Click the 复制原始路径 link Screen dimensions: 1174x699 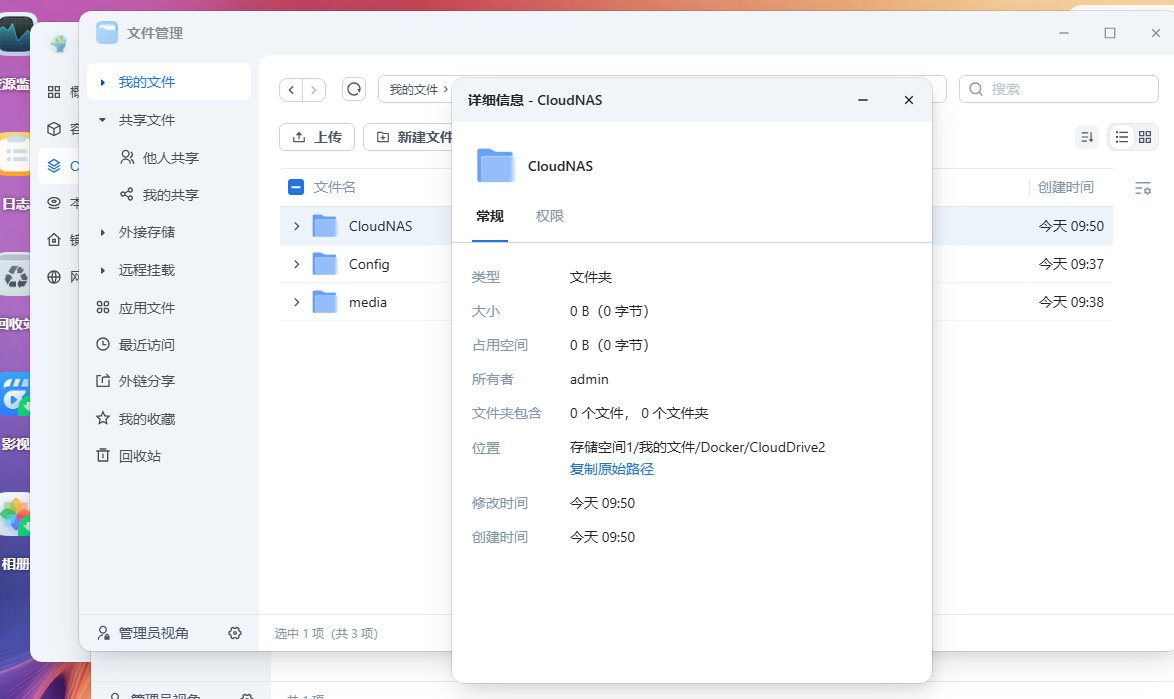pos(612,469)
